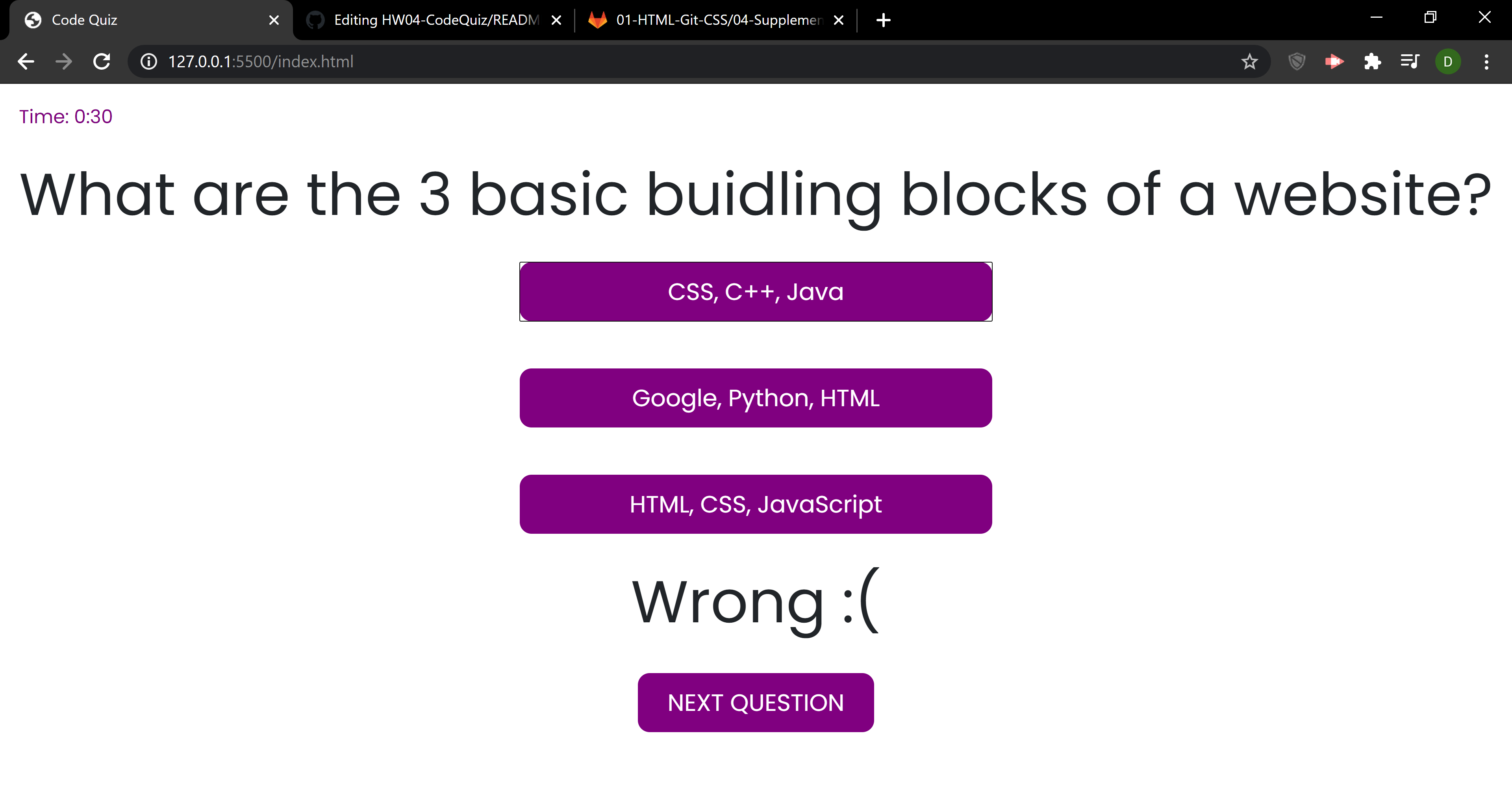Open the browser profile avatar

coord(1447,61)
